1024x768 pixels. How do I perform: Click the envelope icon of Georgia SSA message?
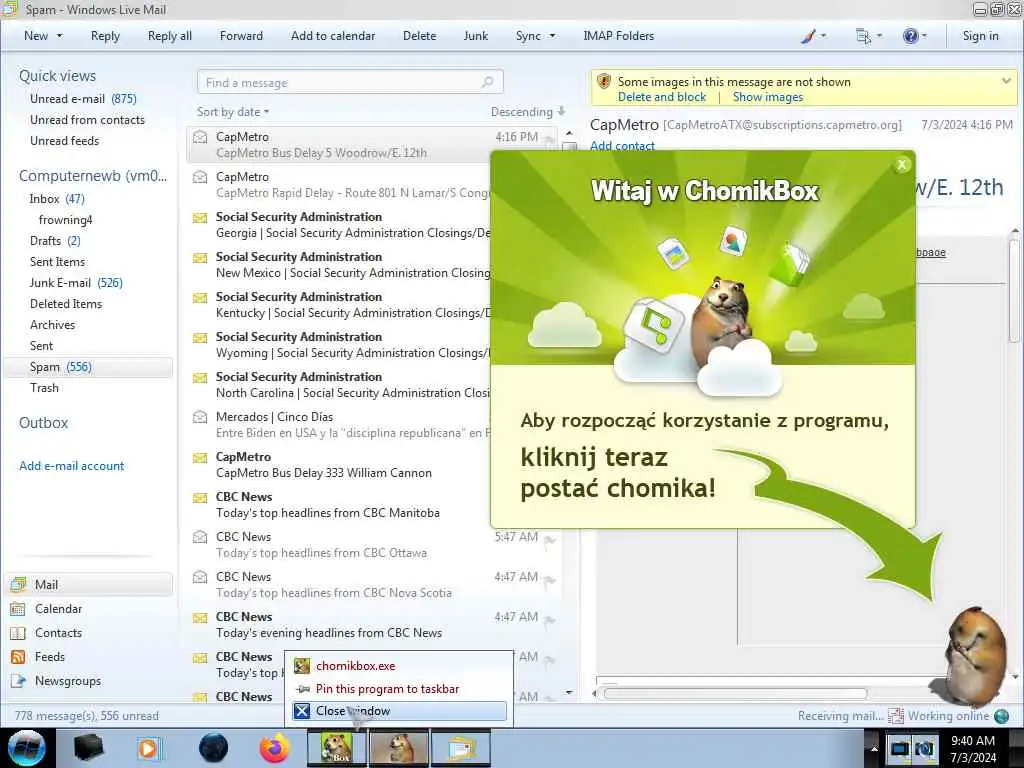coord(200,217)
